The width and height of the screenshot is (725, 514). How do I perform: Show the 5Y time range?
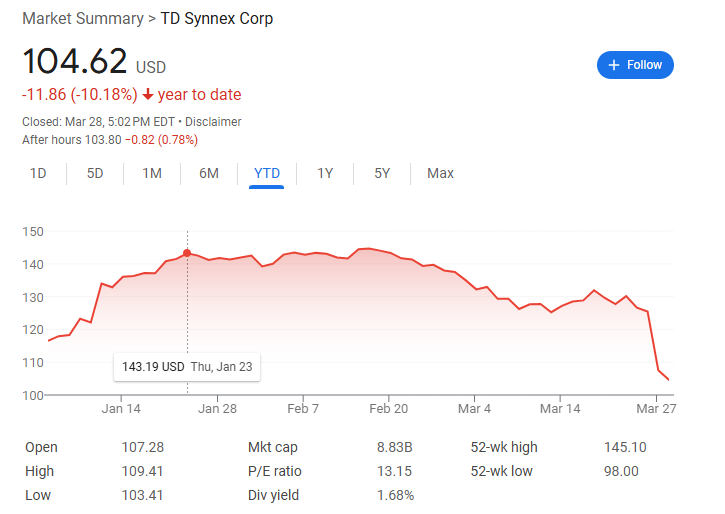point(382,173)
